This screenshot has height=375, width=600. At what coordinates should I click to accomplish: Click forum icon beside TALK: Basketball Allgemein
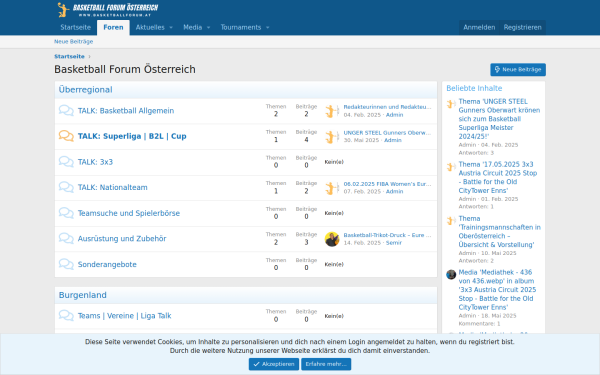click(66, 111)
